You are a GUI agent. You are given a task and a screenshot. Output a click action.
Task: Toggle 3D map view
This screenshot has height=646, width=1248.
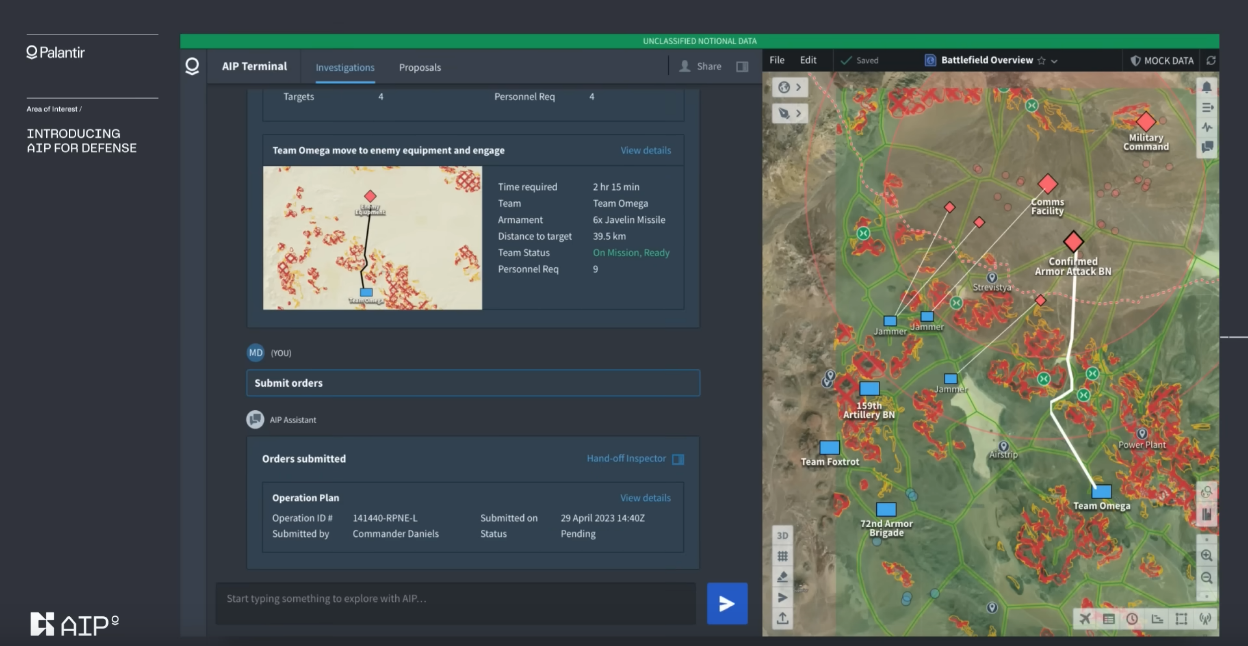(783, 535)
